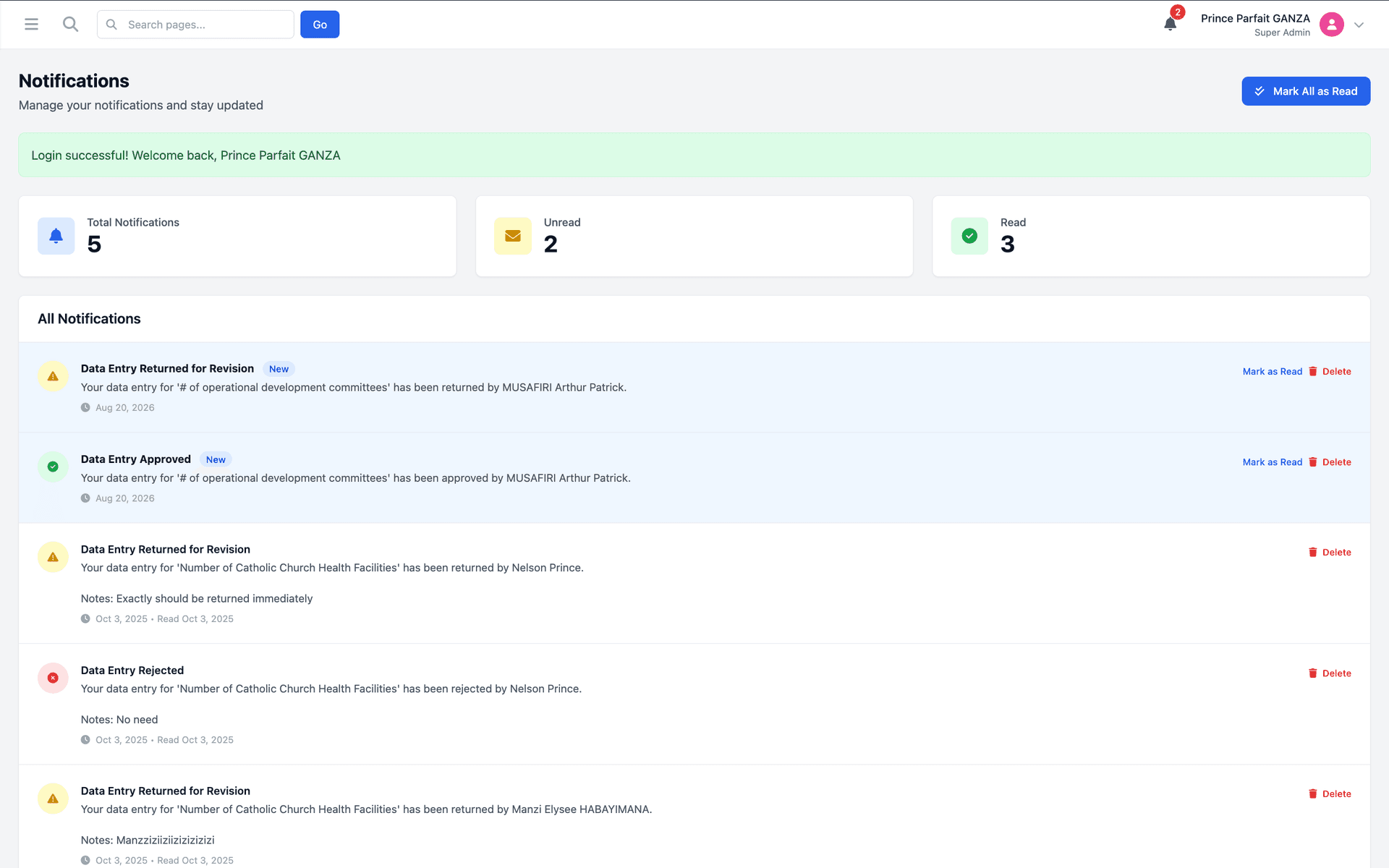Click the Total Notifications count 5
This screenshot has height=868, width=1389.
tap(94, 244)
